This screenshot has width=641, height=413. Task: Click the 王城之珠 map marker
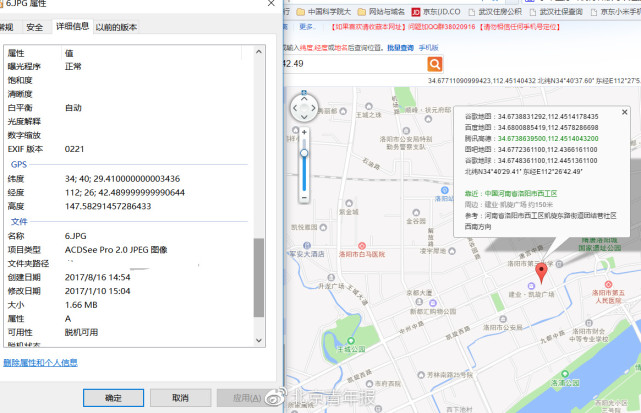[368, 107]
